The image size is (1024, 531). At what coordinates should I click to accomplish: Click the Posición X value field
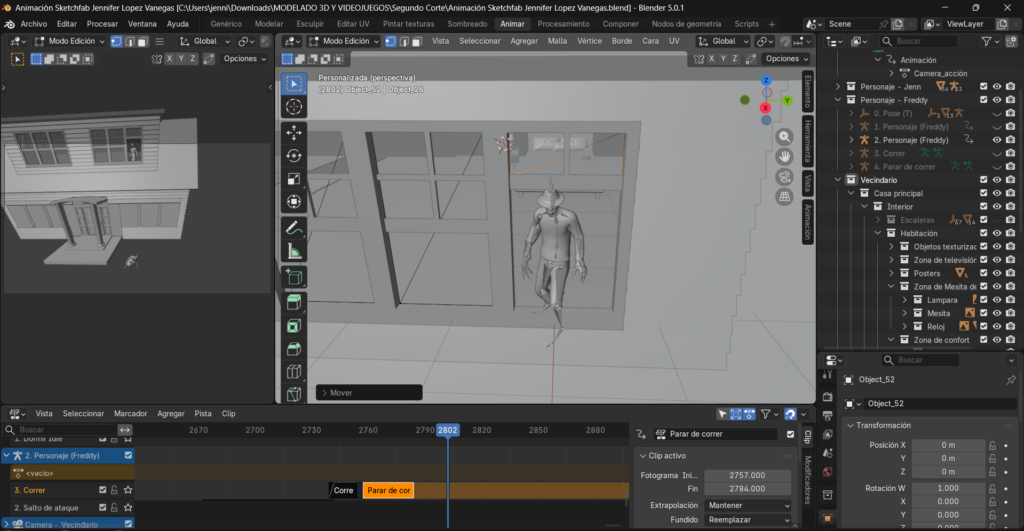[x=948, y=445]
